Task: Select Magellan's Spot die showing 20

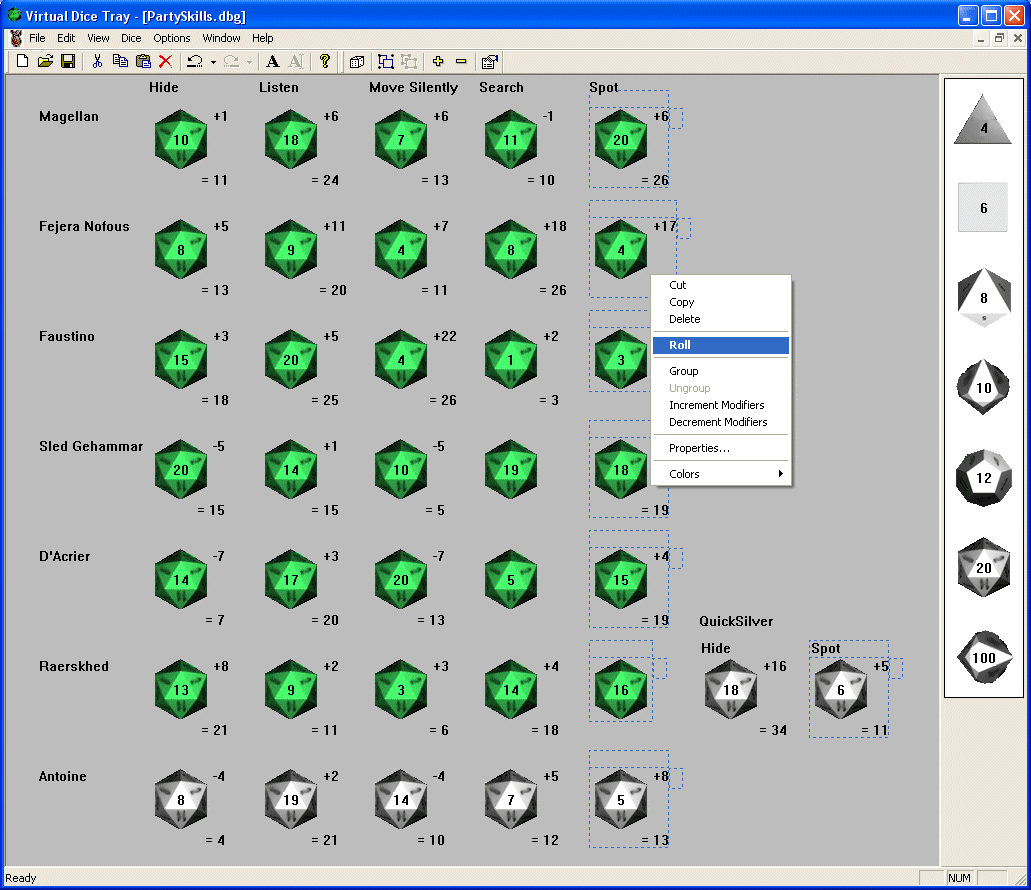Action: click(x=621, y=139)
